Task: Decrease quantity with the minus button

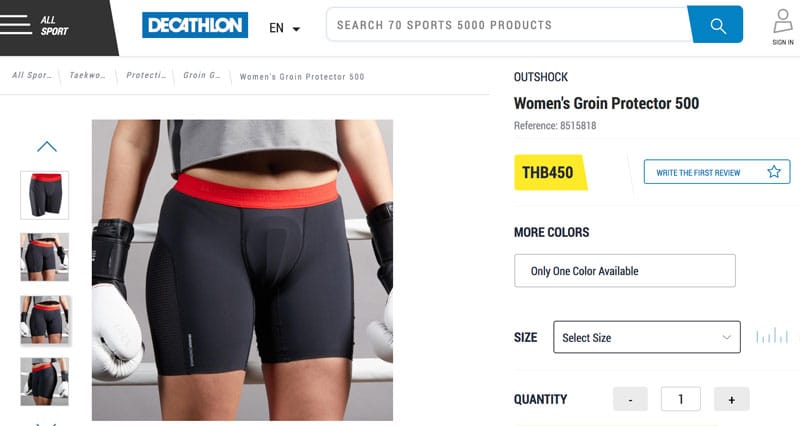Action: [x=630, y=399]
